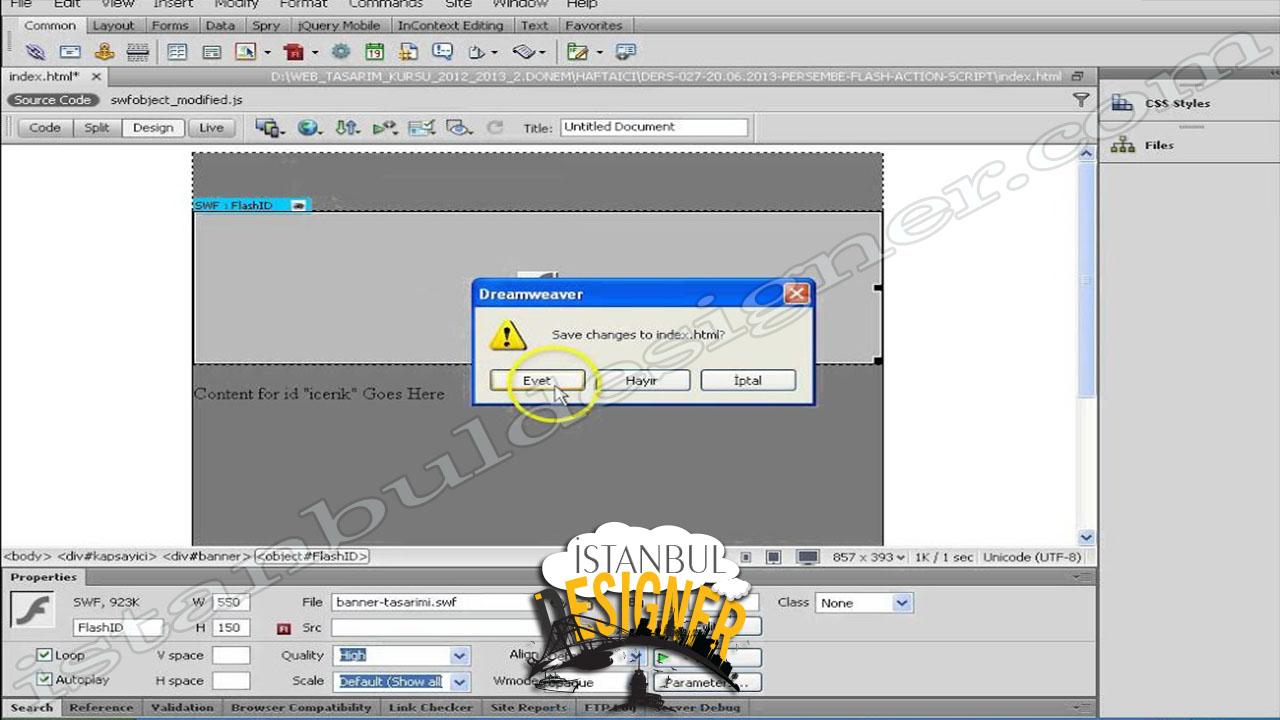Click the Templates icon
This screenshot has width=1280, height=720.
578,52
